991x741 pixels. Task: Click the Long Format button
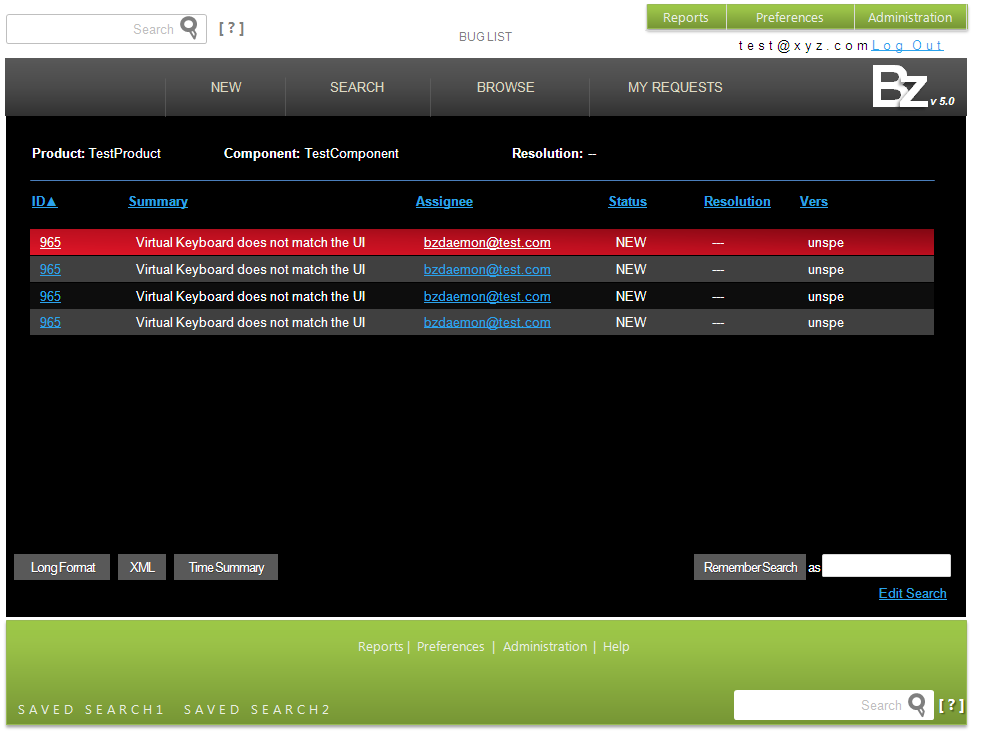coord(62,567)
